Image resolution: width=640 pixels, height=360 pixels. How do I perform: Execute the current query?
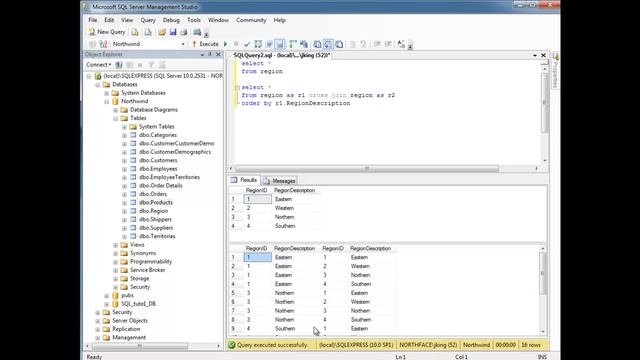[205, 44]
